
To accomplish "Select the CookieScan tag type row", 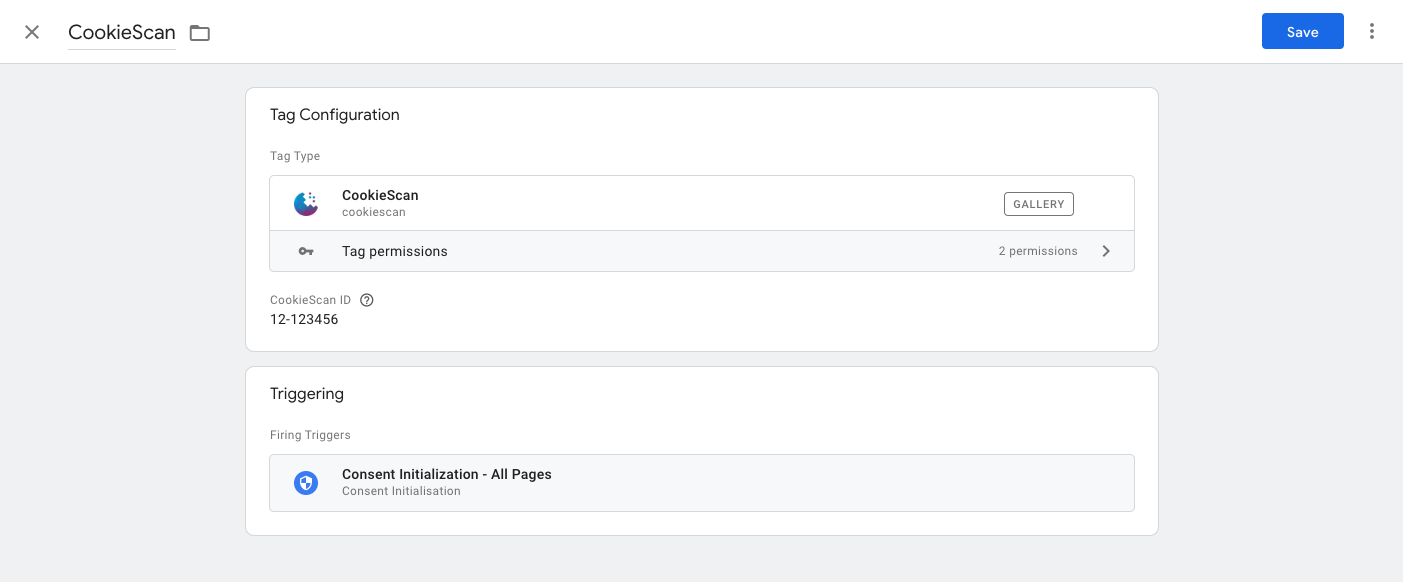I will click(x=702, y=204).
